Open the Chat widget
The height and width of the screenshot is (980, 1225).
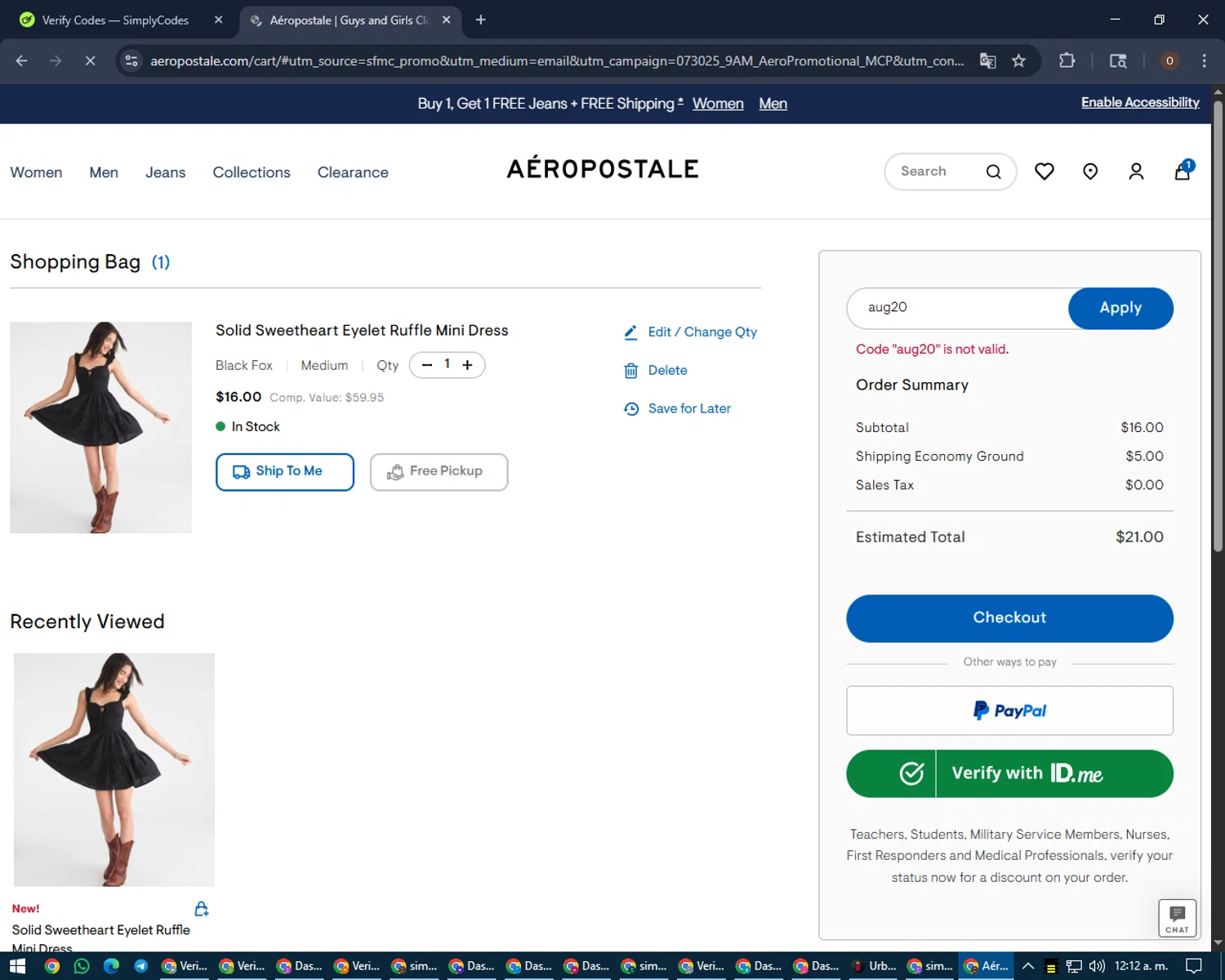click(1177, 918)
